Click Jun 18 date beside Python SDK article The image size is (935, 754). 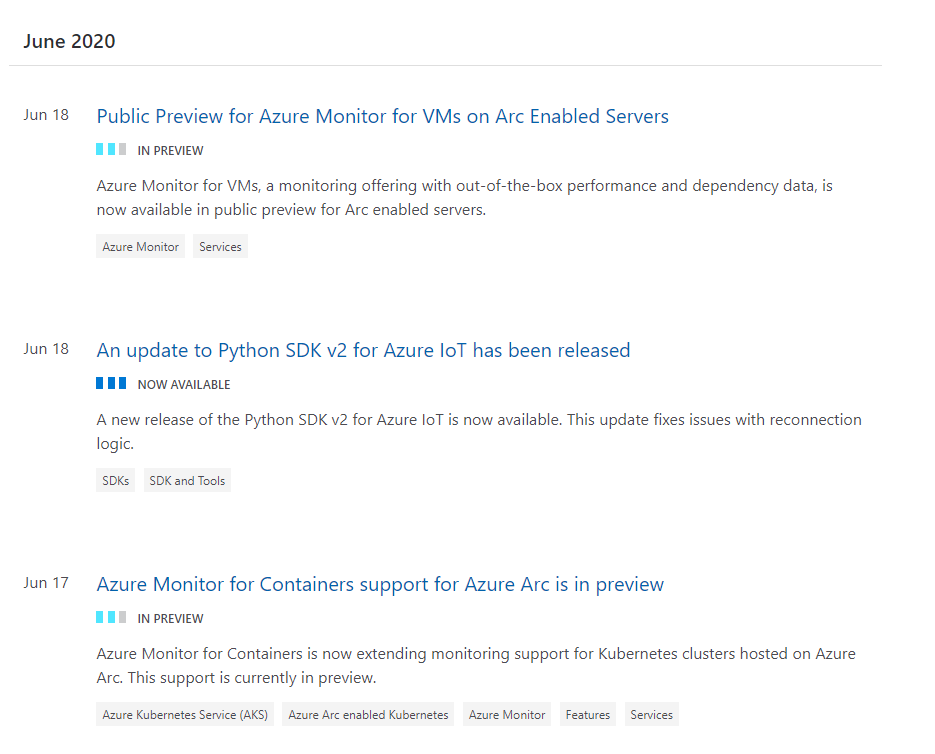coord(46,349)
